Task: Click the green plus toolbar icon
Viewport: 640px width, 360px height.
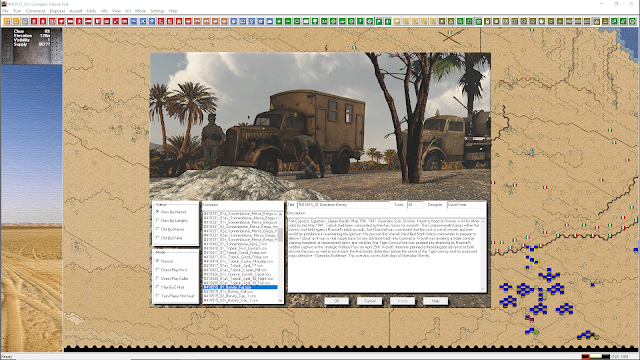Action: tap(279, 21)
